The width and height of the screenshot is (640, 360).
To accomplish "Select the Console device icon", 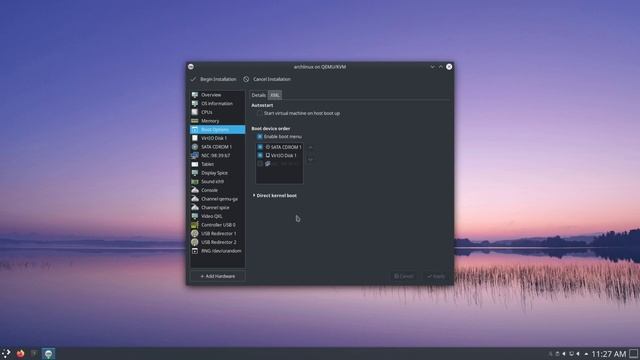I will point(195,190).
